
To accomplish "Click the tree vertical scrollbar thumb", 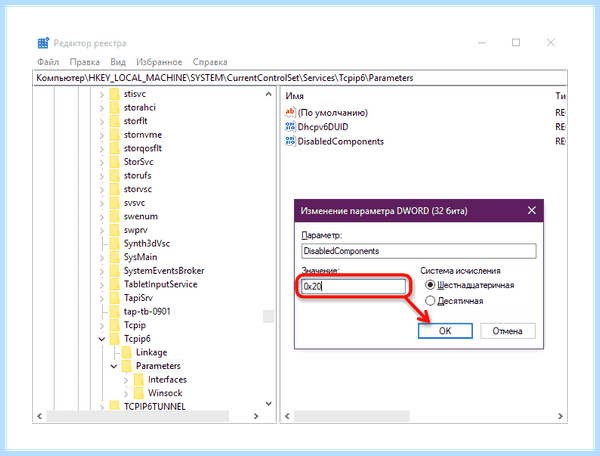I will (269, 316).
